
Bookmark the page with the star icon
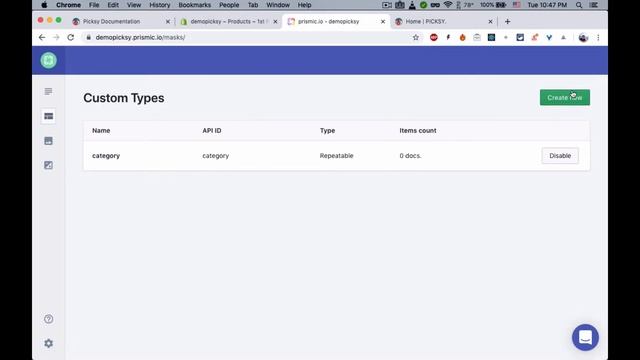tap(416, 38)
